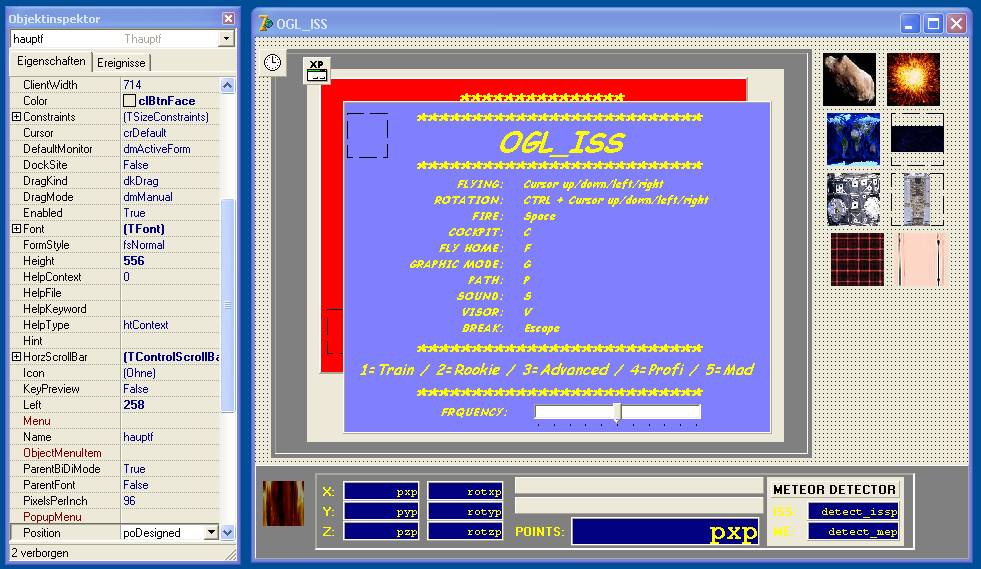The image size is (981, 569).
Task: Click the wood texture image in bottom panel
Action: pyautogui.click(x=283, y=503)
